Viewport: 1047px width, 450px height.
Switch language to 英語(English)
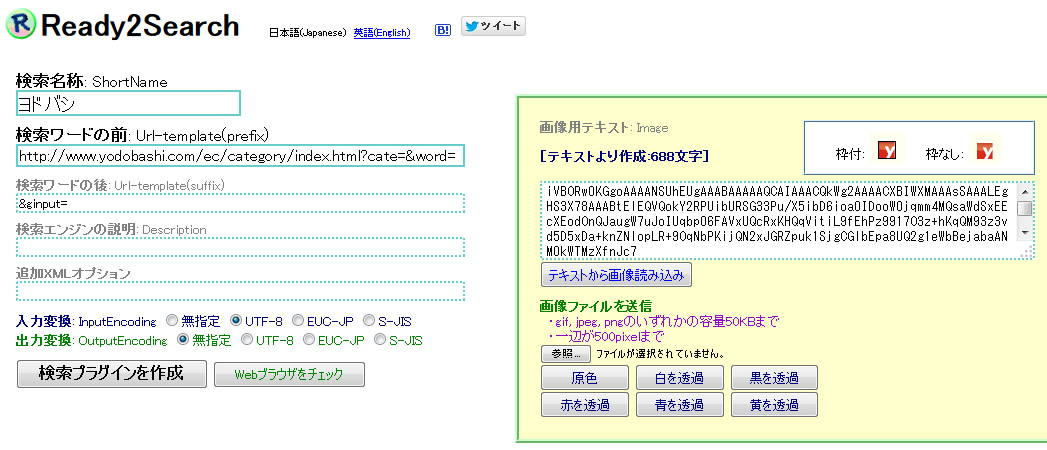pos(381,32)
